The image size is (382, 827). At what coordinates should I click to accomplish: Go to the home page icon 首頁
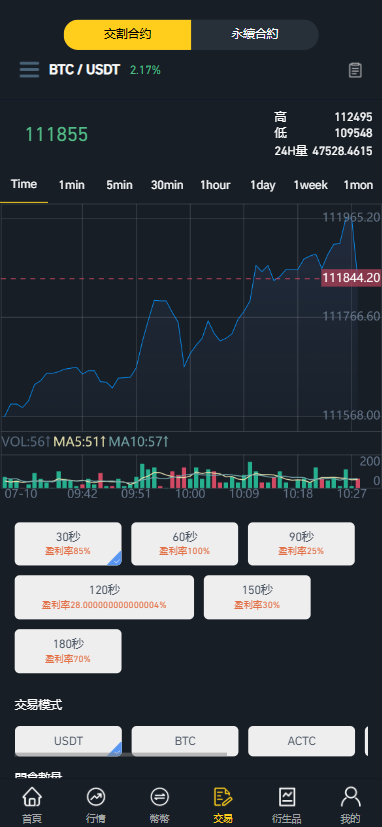(x=32, y=805)
